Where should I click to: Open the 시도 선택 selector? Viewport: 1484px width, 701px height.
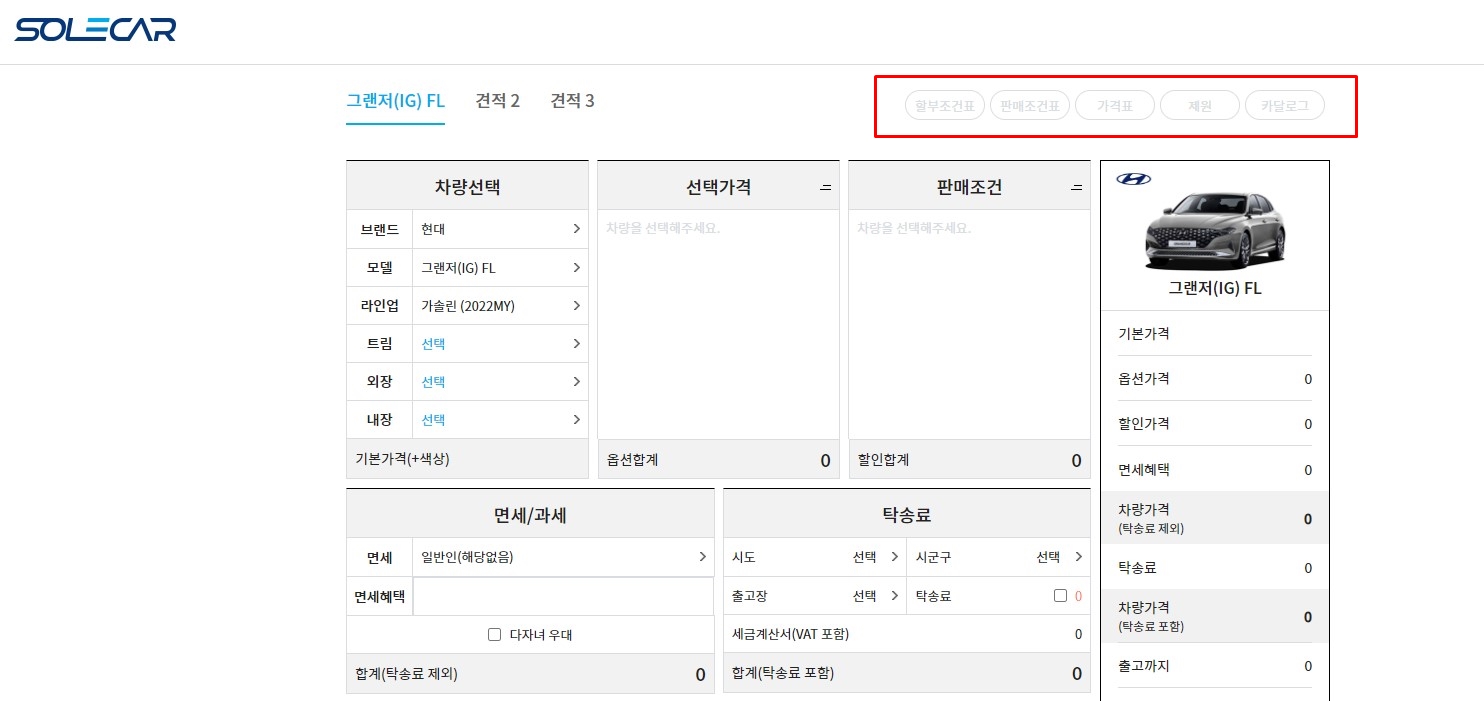click(x=815, y=557)
